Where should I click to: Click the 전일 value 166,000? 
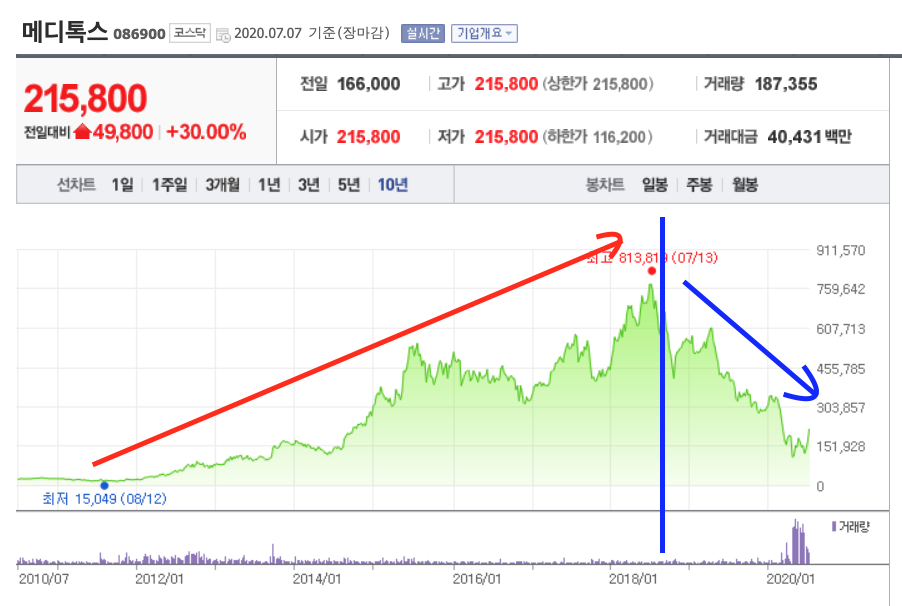pos(368,84)
